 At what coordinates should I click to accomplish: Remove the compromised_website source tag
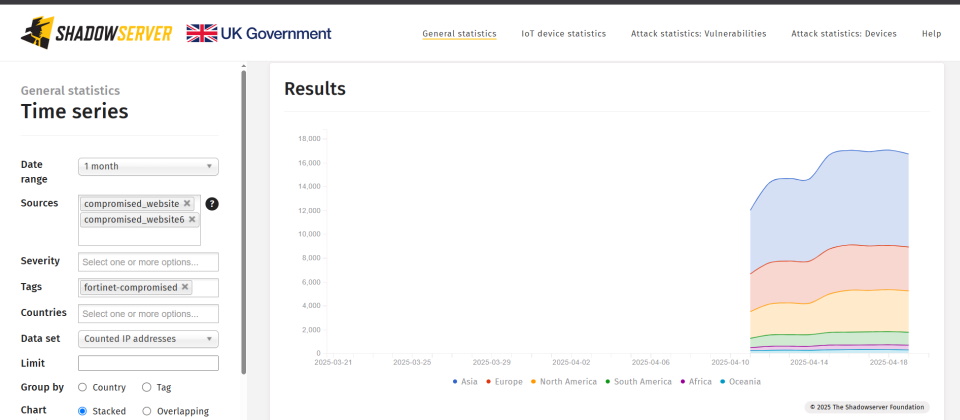(x=187, y=203)
